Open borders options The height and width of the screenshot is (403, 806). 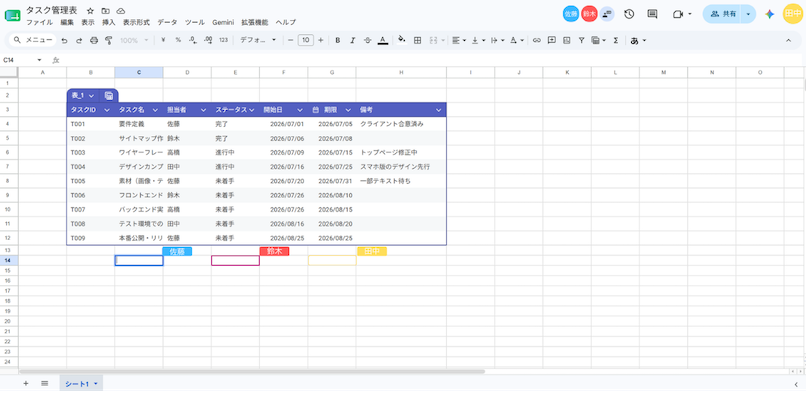tap(417, 40)
